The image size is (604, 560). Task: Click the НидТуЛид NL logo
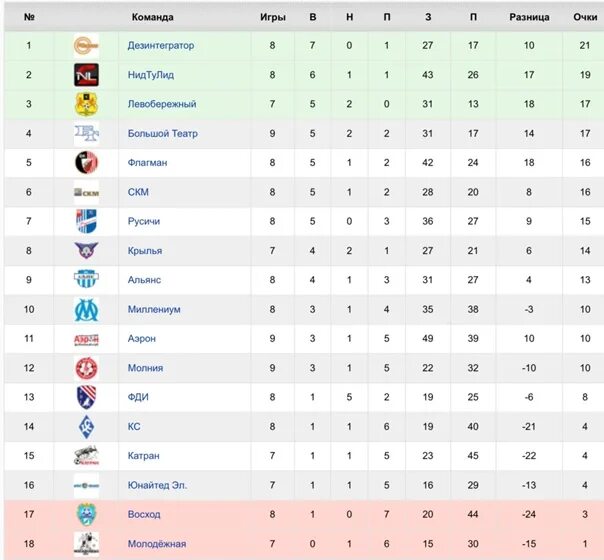point(86,75)
